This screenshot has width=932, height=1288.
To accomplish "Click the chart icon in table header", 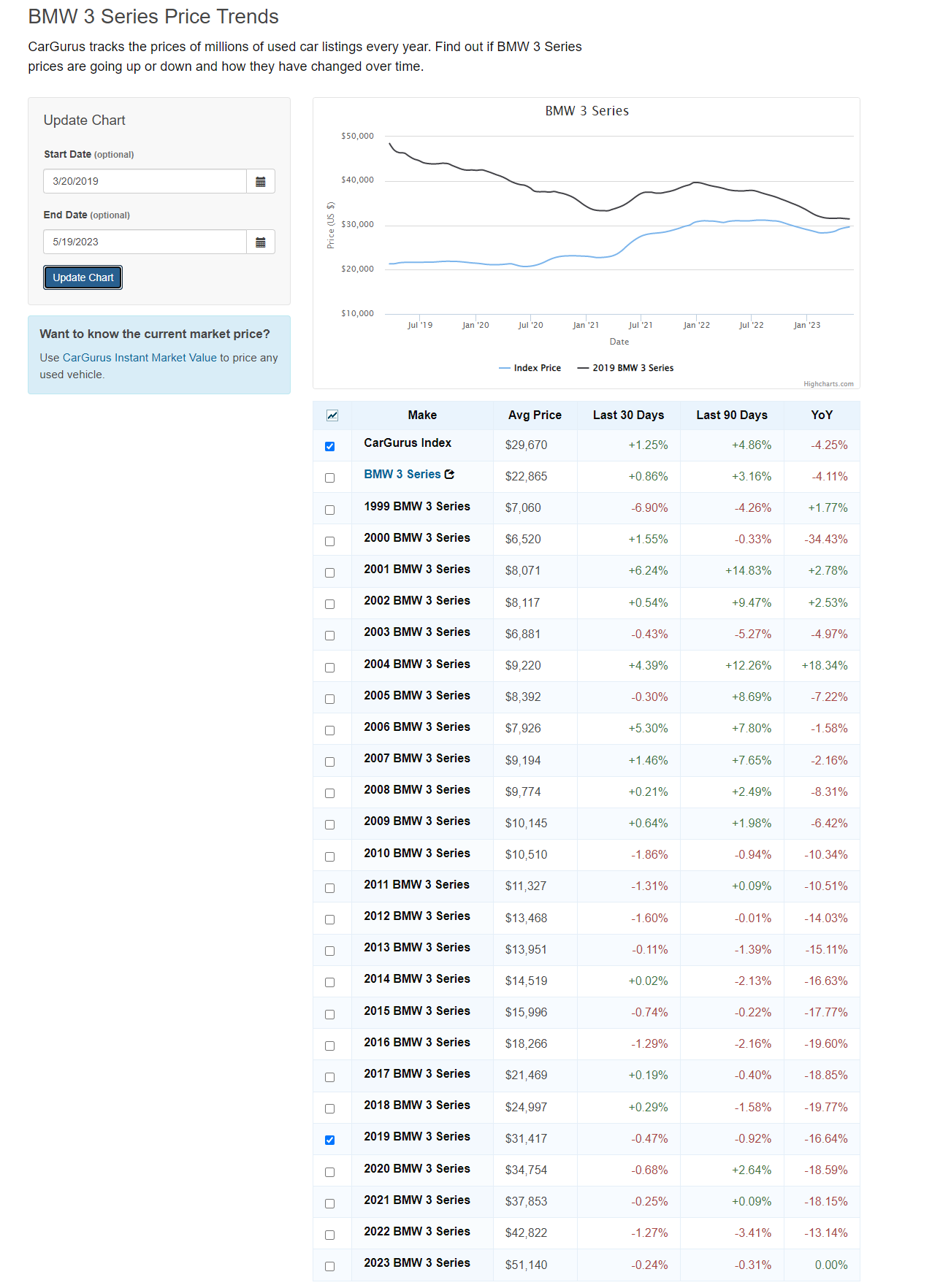I will [x=332, y=415].
